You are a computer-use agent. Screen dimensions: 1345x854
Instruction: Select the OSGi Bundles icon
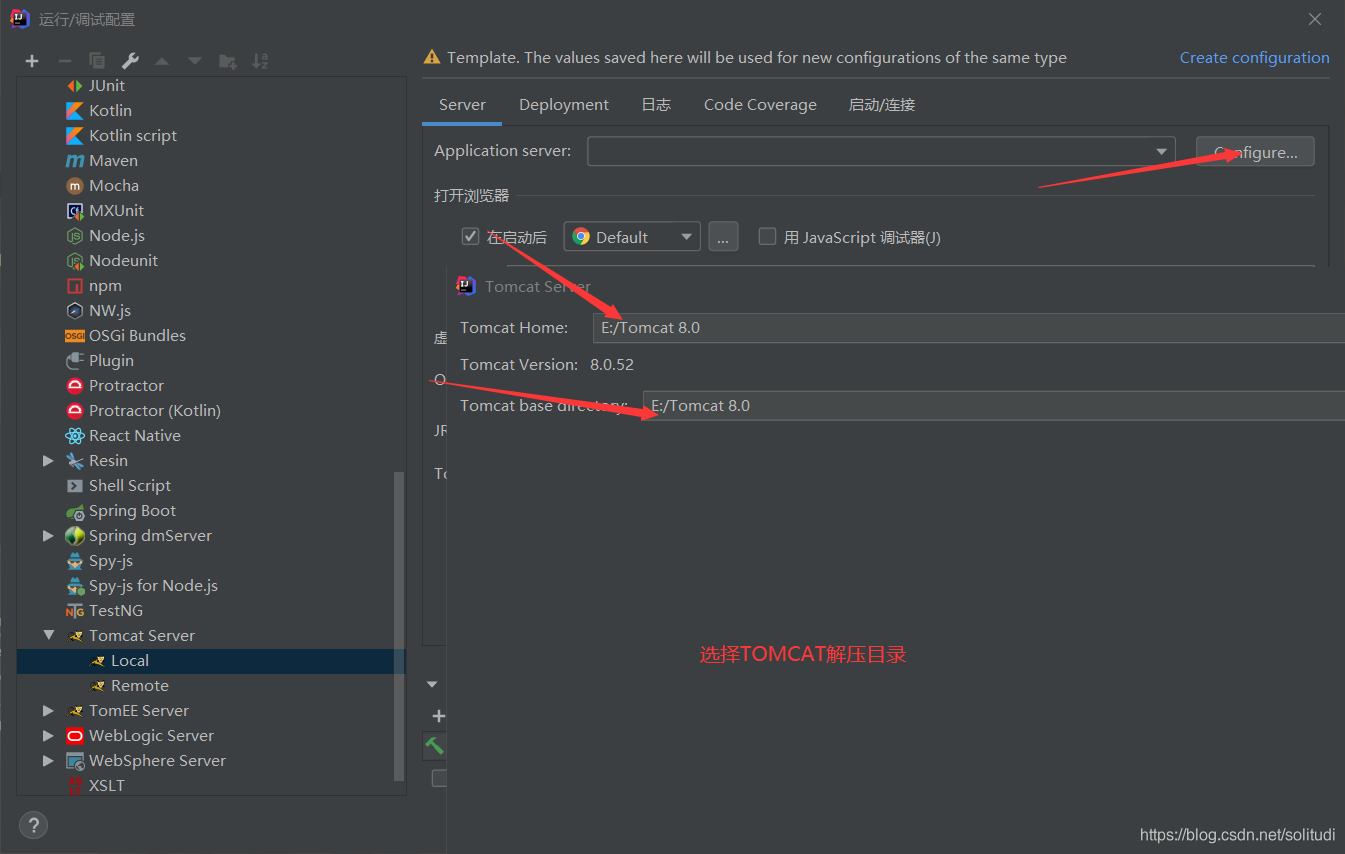pyautogui.click(x=75, y=336)
